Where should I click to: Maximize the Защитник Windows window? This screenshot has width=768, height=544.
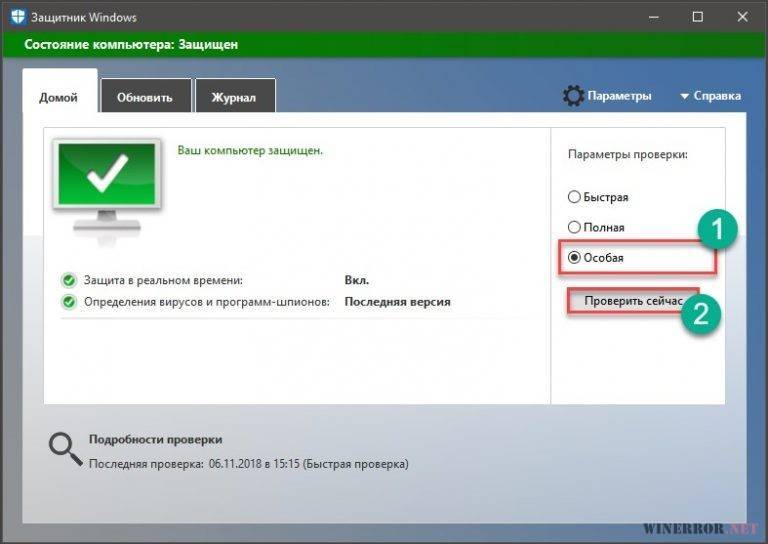(698, 17)
